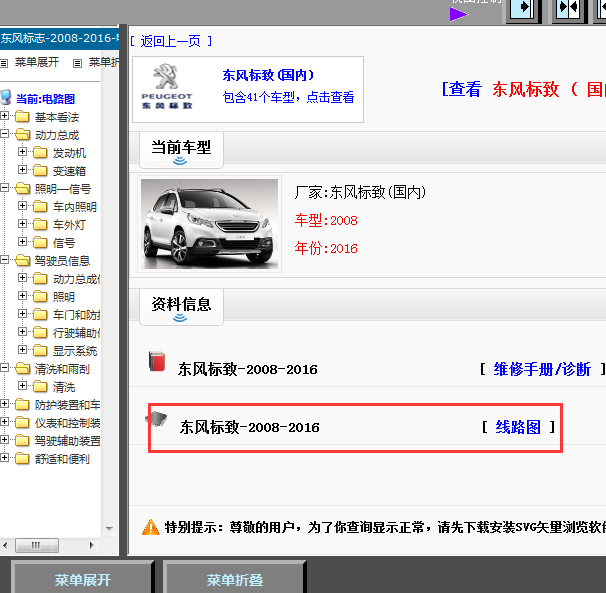Expand the 基本看法 tree node

5,116
